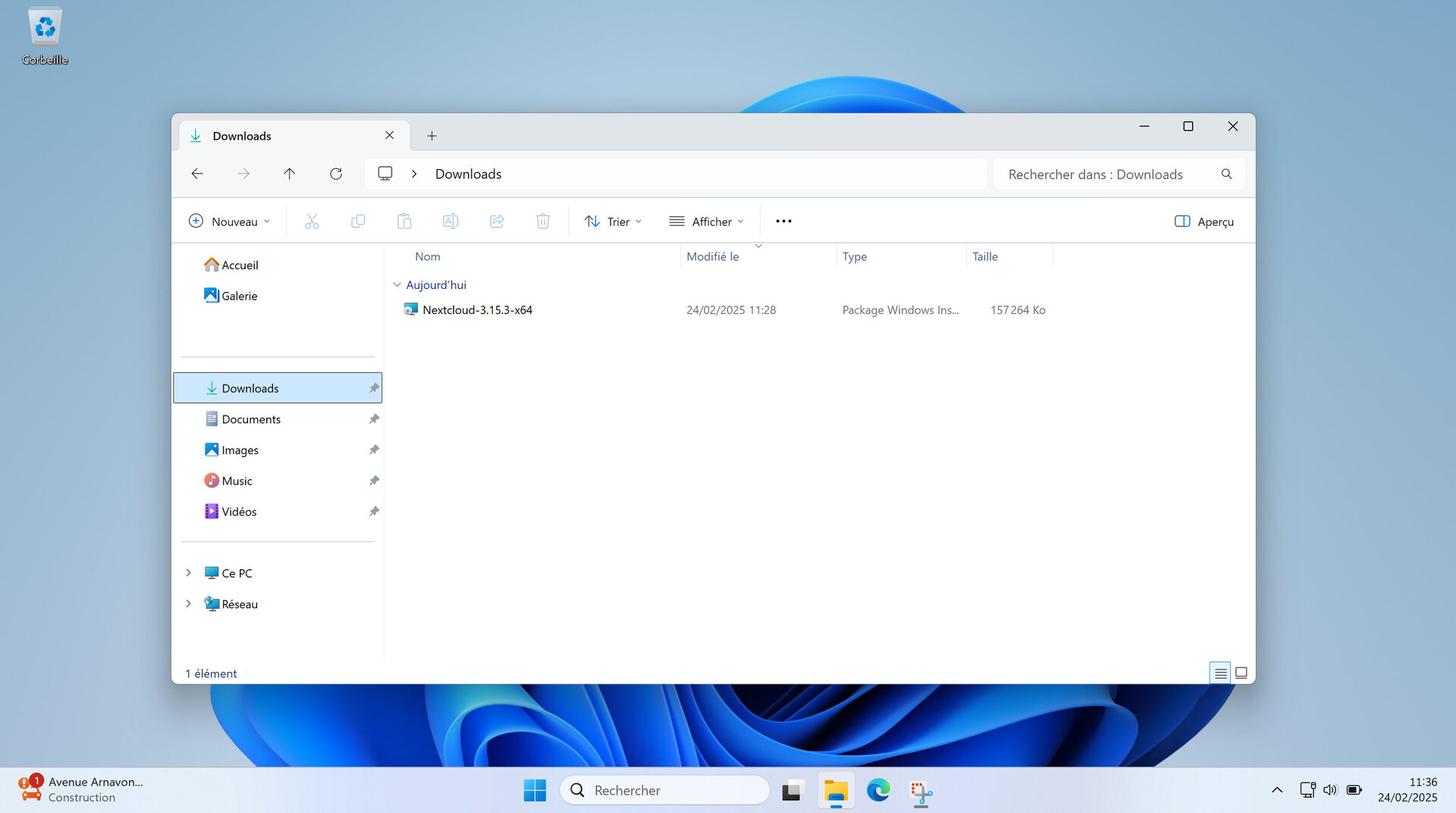Image resolution: width=1456 pixels, height=813 pixels.
Task: Sort by the Taille column header
Action: pos(985,256)
